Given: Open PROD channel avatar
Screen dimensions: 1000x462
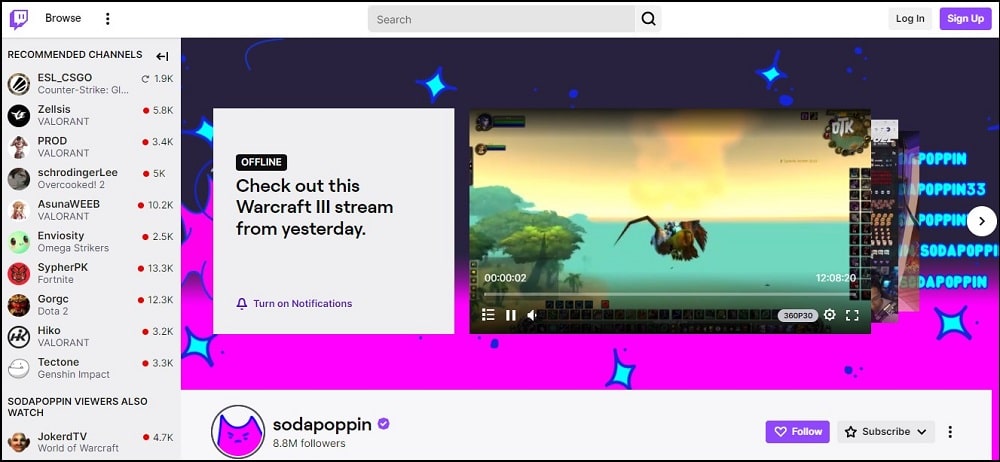Looking at the screenshot, I should (19, 147).
